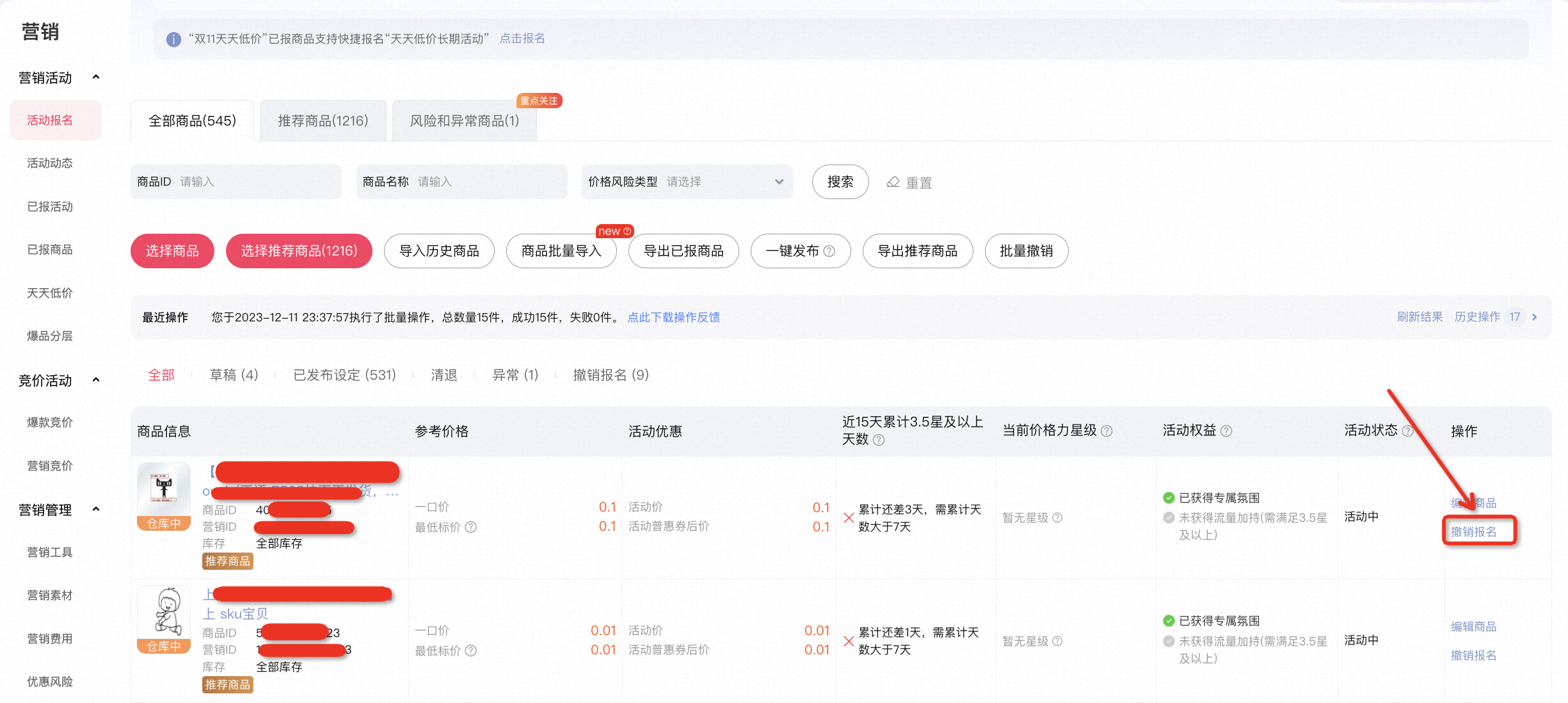Click the red X icon in the 累计还差3天 row
The height and width of the screenshot is (703, 1568).
[x=849, y=517]
